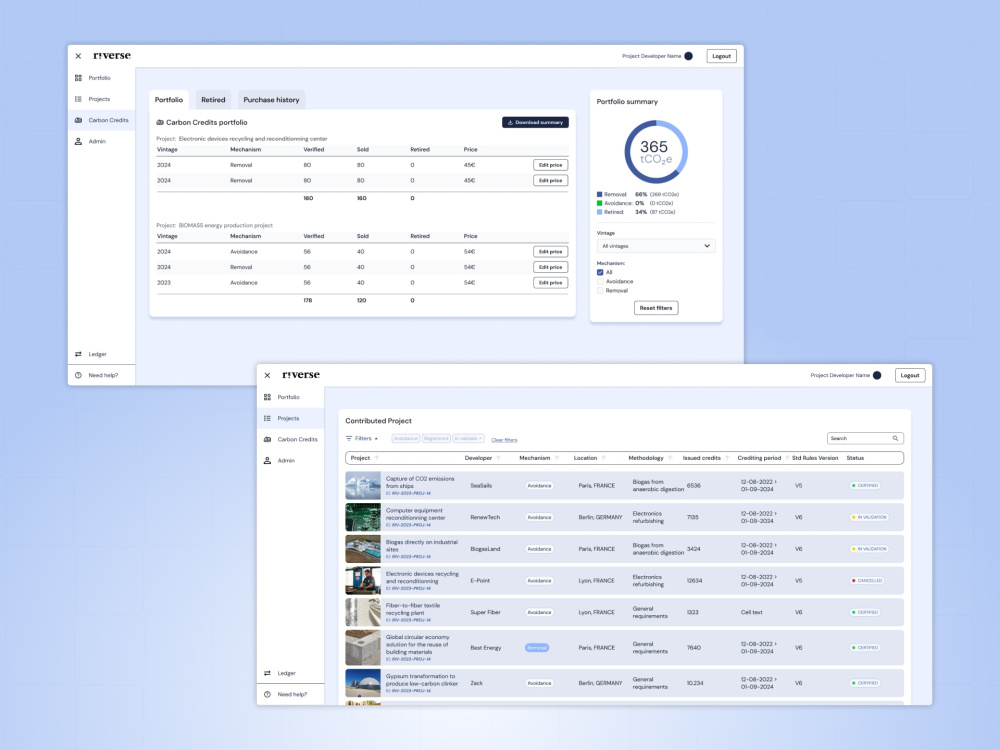Screen dimensions: 1000x750
Task: Click the Need help question icon in Carbon Credits window
Action: pyautogui.click(x=78, y=375)
